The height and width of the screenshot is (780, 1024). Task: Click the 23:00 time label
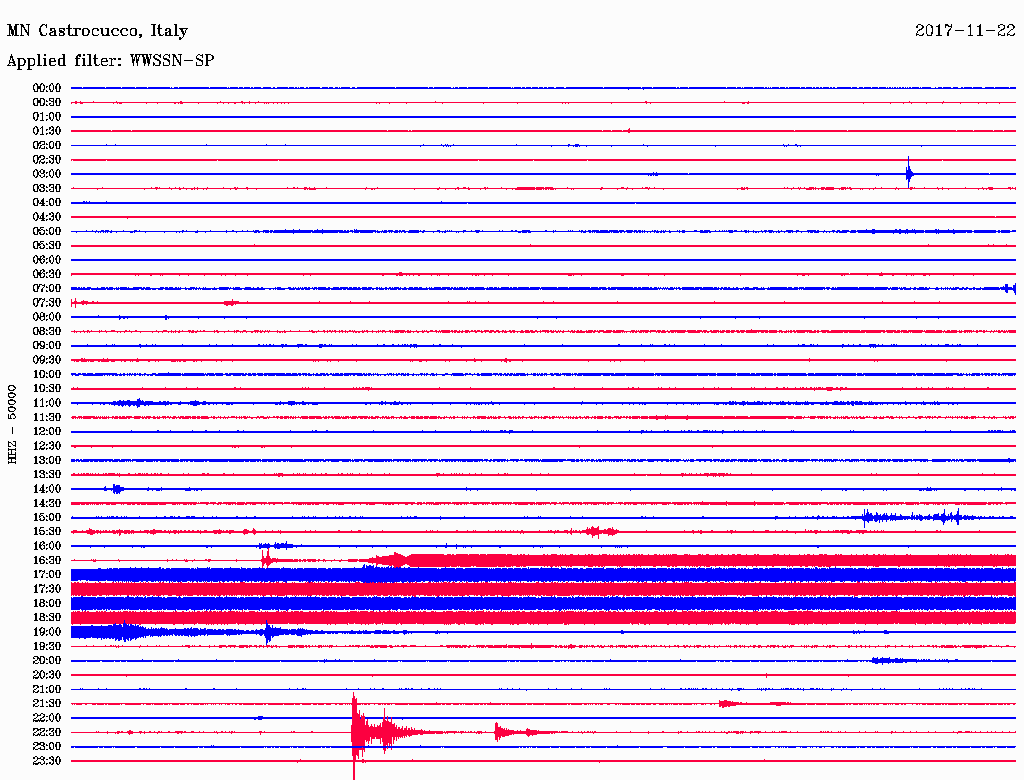click(x=47, y=747)
